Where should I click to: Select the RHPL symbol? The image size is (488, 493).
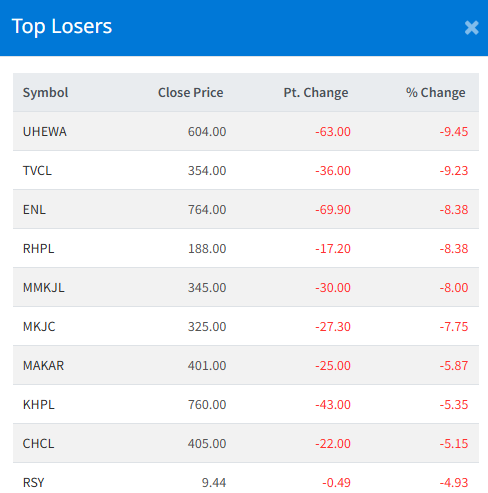38,249
